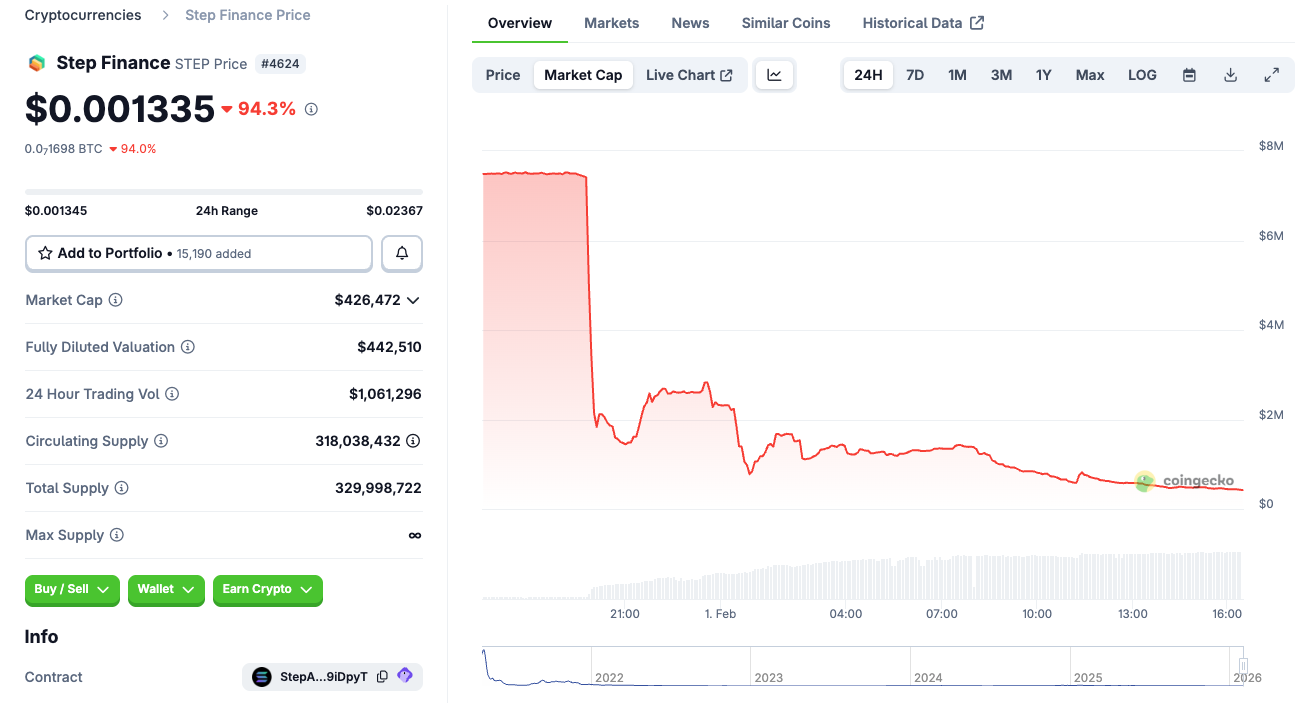Open the Historical Data tab
This screenshot has width=1305, height=703.
913,22
